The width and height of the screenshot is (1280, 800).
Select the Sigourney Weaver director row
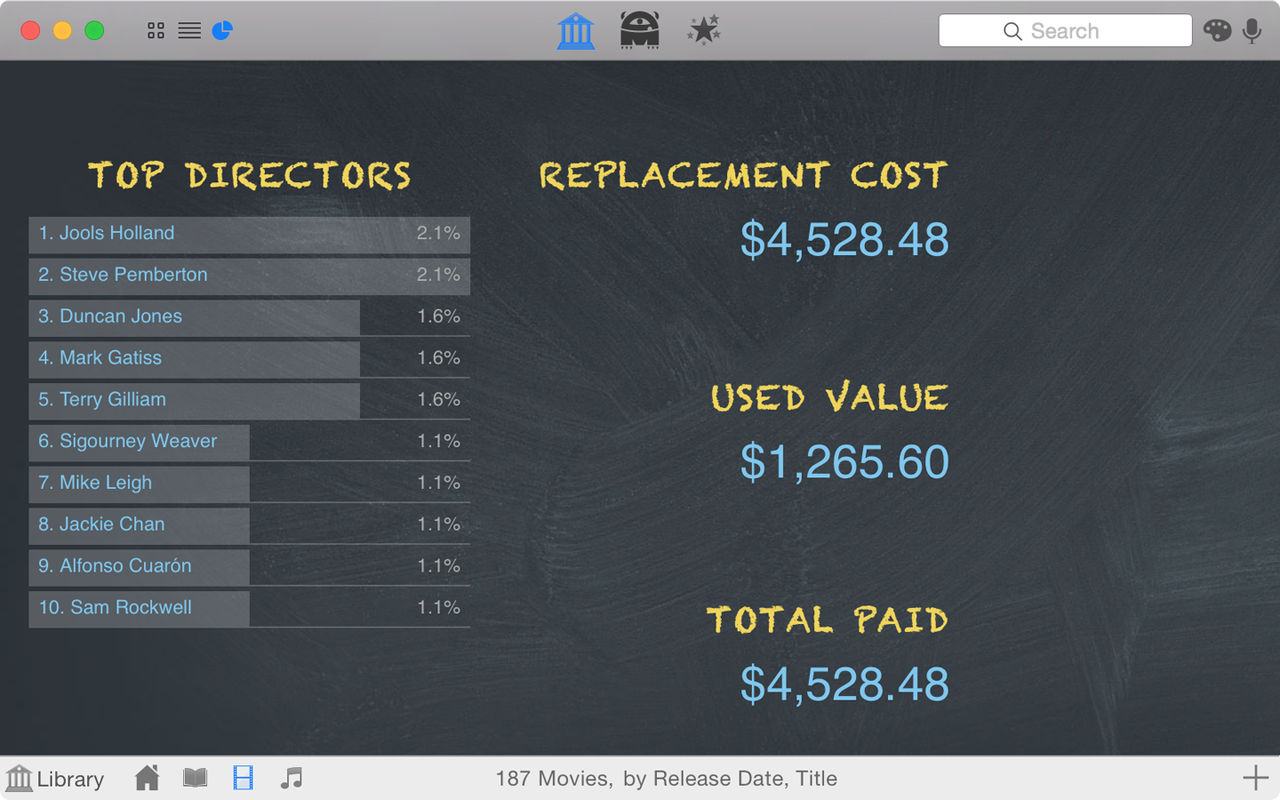coord(249,442)
